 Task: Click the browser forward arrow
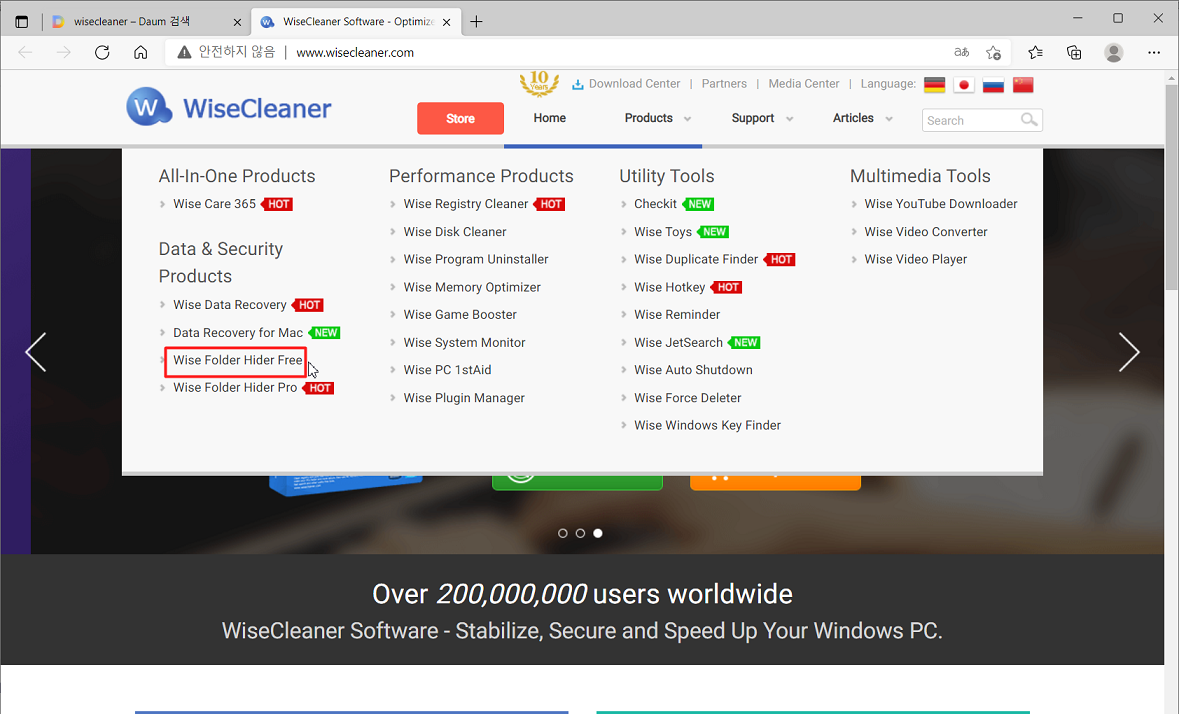[x=64, y=53]
